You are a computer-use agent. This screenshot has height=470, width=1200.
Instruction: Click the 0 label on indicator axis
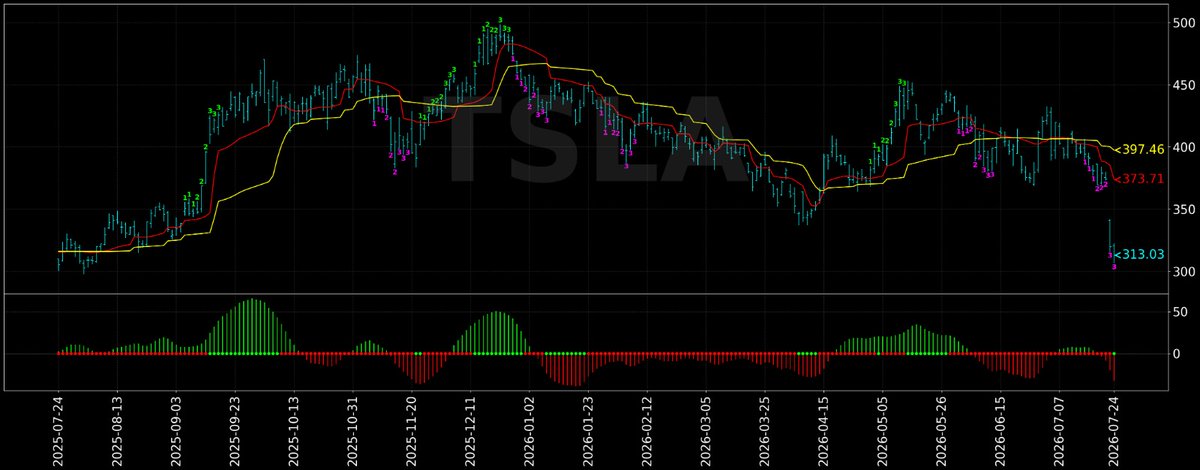pos(1179,354)
